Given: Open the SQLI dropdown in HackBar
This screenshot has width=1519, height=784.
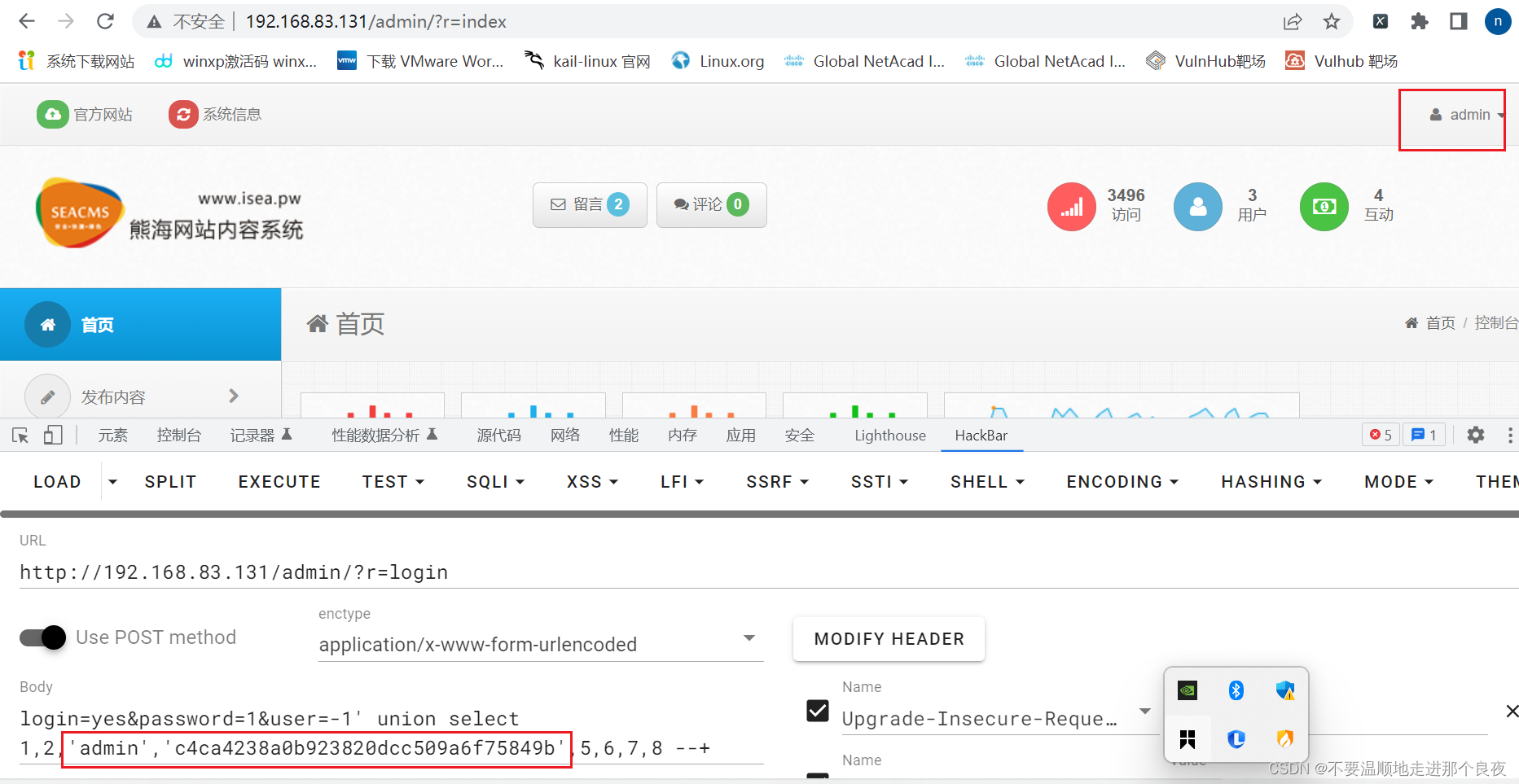Looking at the screenshot, I should [x=495, y=482].
